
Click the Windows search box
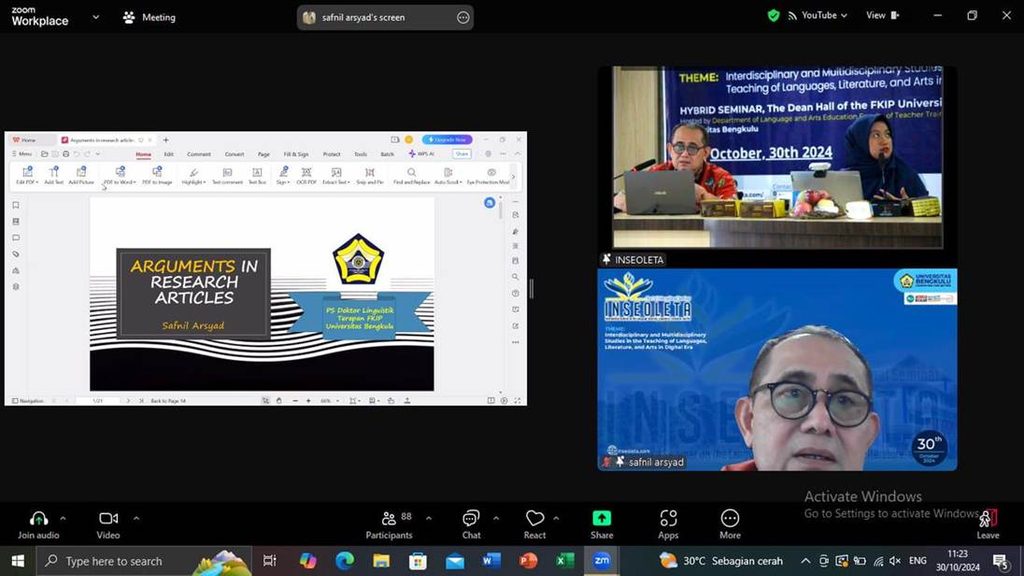coord(144,561)
